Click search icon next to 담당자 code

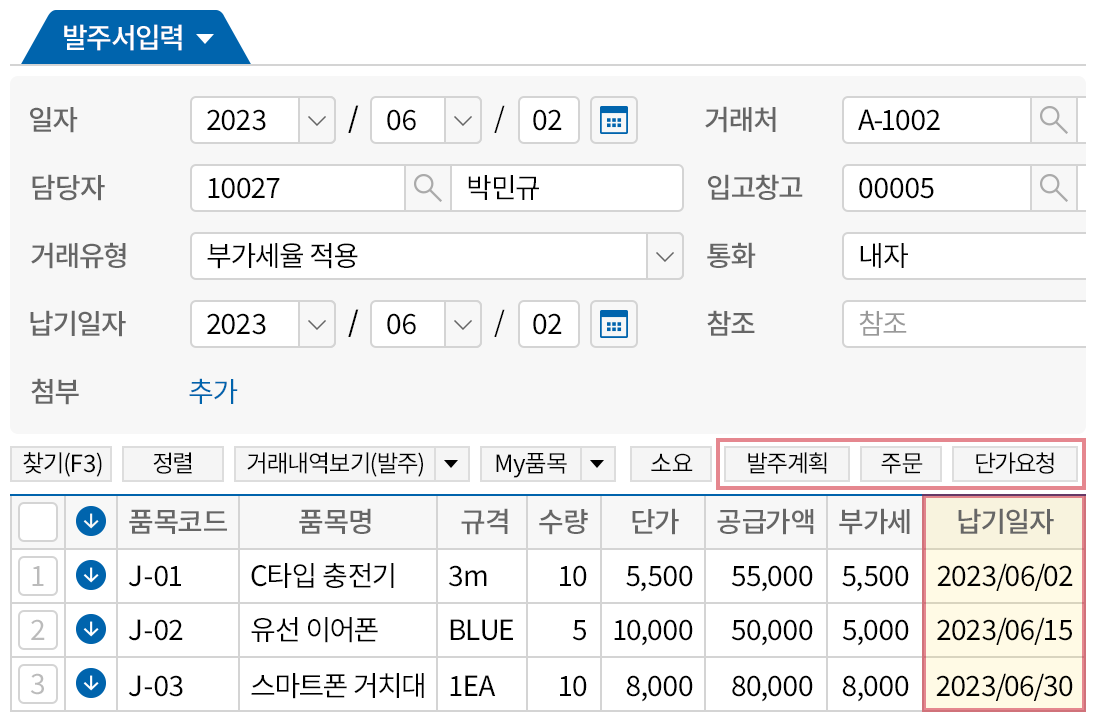pos(427,188)
